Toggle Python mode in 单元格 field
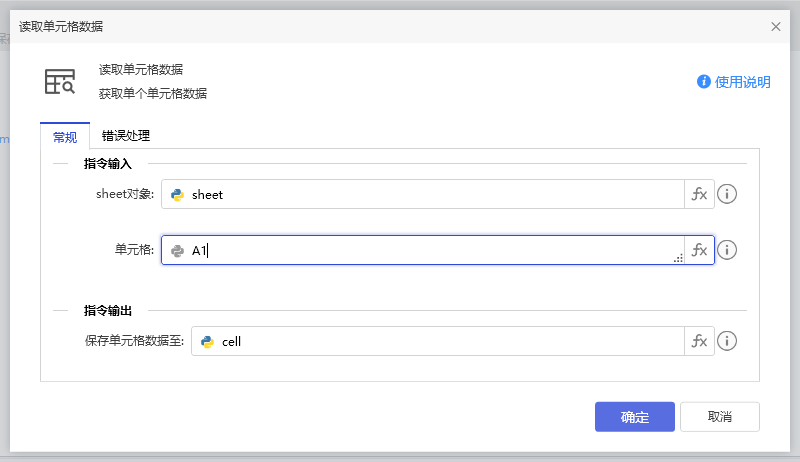Image resolution: width=800 pixels, height=462 pixels. click(x=178, y=251)
